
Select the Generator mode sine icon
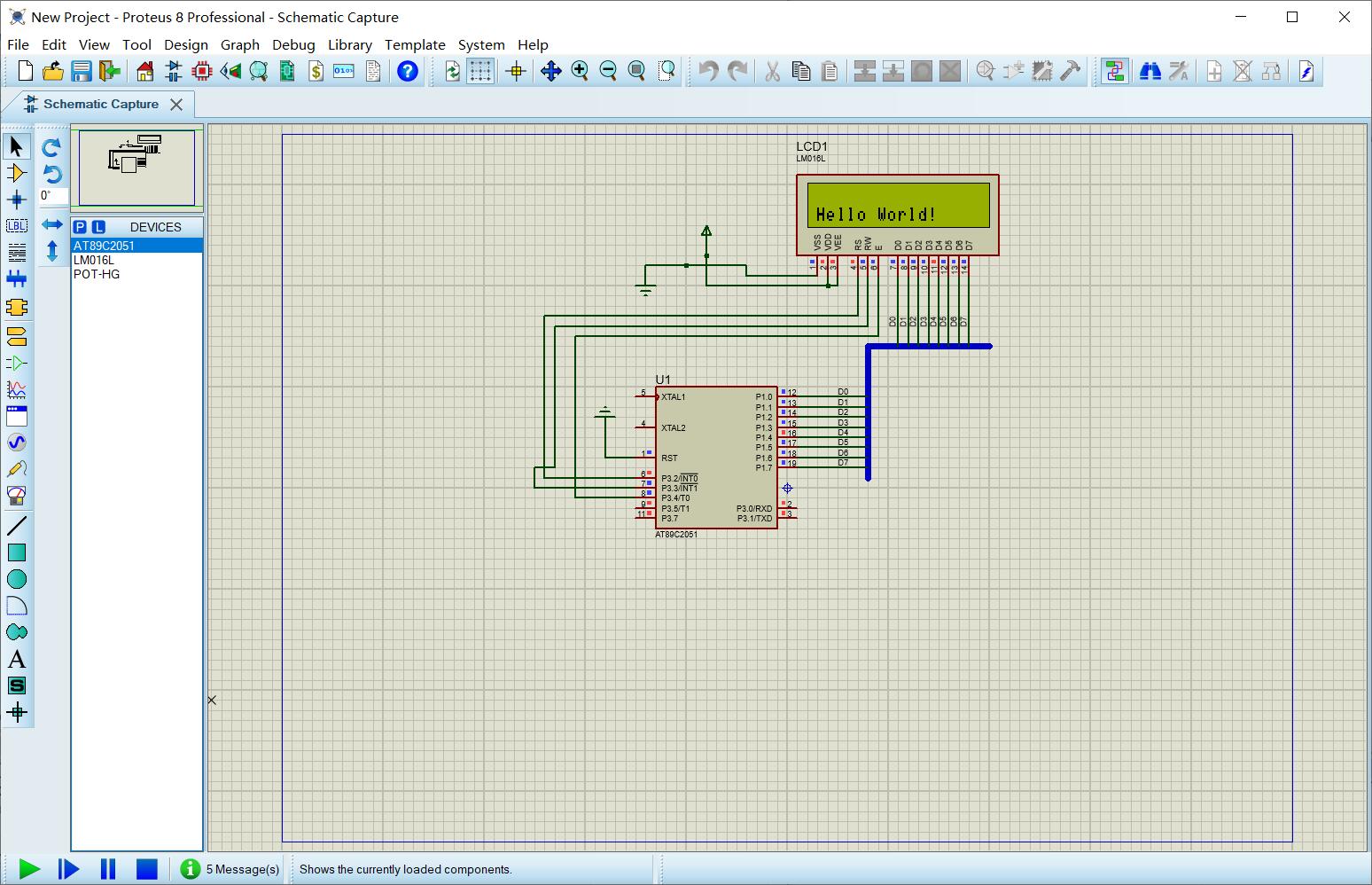[17, 442]
